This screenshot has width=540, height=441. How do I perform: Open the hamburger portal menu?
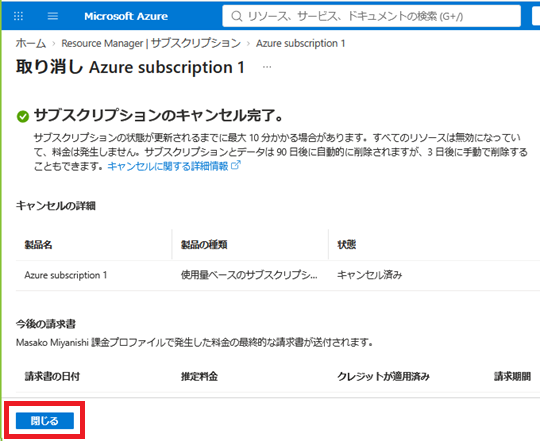coord(53,16)
